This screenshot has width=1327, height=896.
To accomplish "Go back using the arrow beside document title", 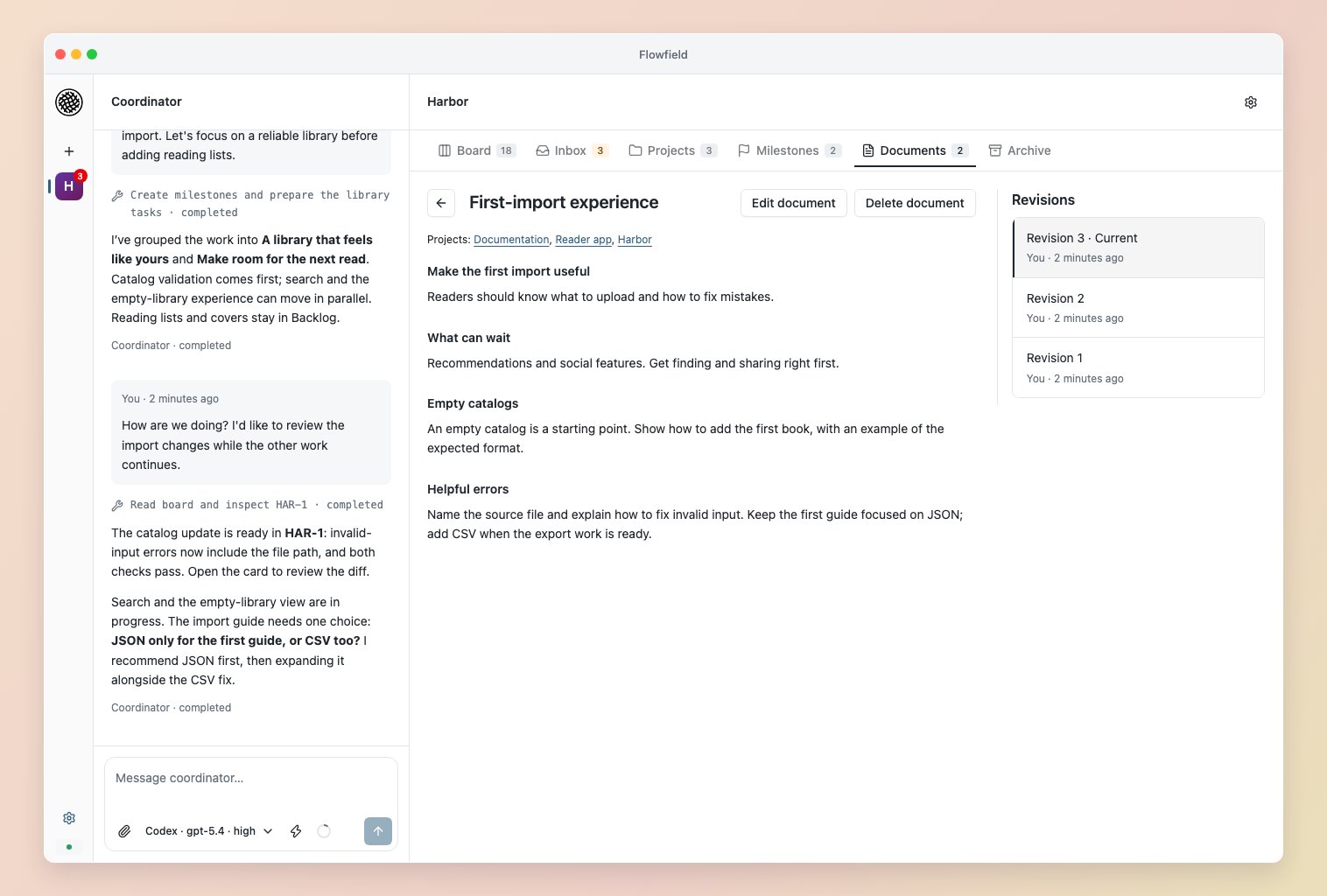I will coord(441,203).
